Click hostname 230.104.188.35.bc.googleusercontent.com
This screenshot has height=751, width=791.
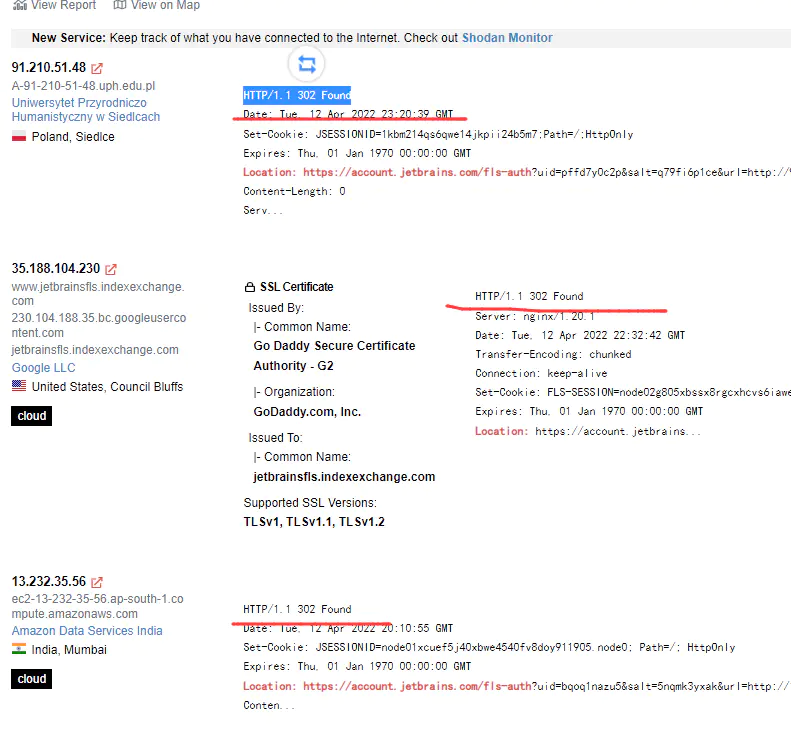pos(99,325)
